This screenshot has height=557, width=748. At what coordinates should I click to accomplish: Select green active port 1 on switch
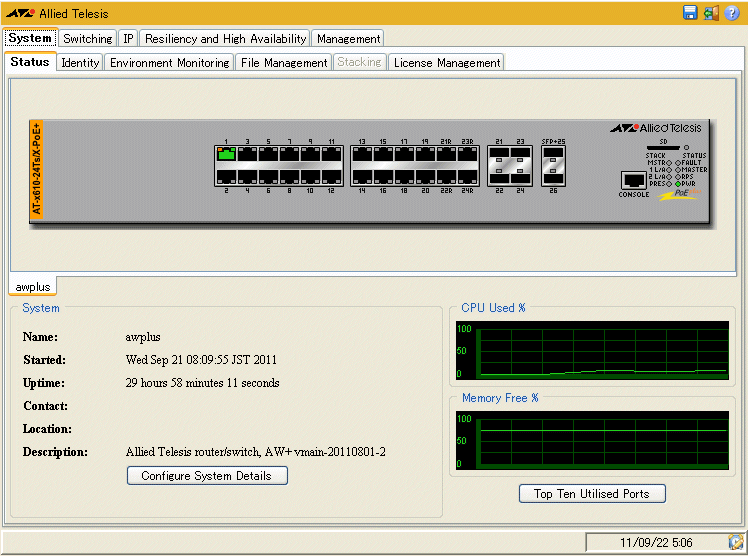[x=226, y=154]
